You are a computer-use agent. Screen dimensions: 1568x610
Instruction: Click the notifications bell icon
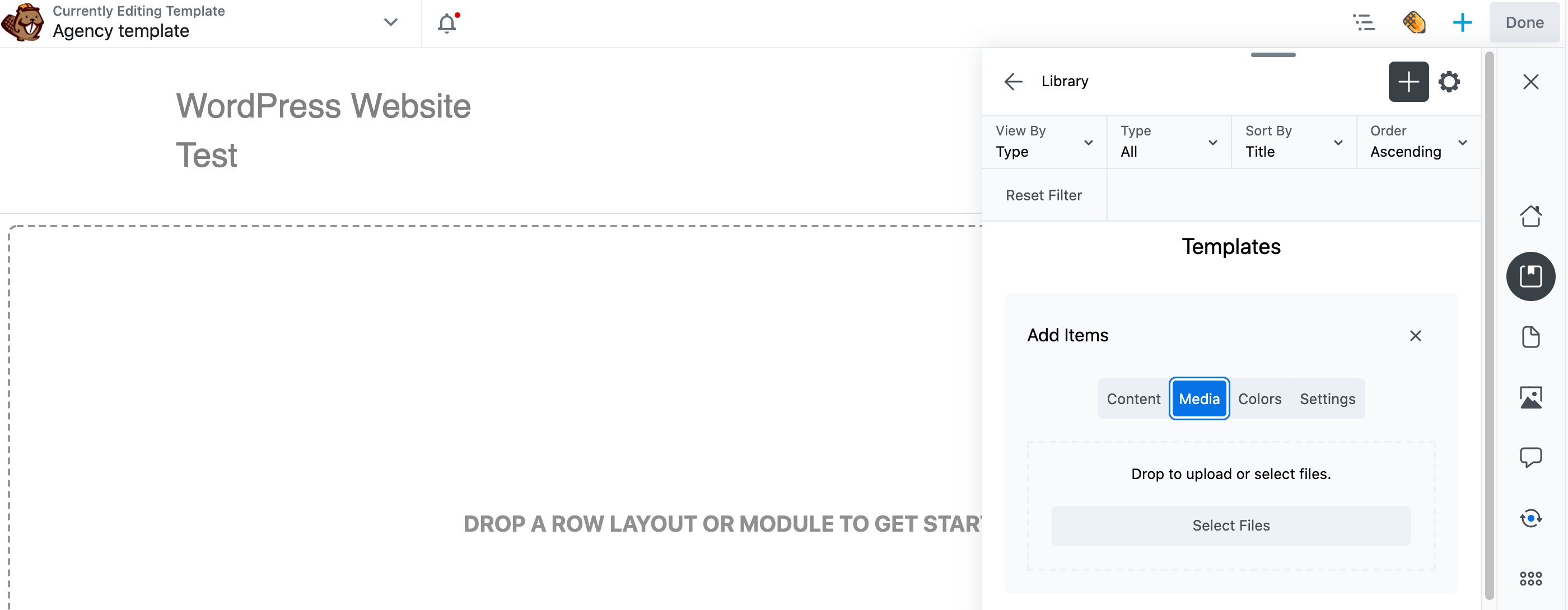(447, 23)
